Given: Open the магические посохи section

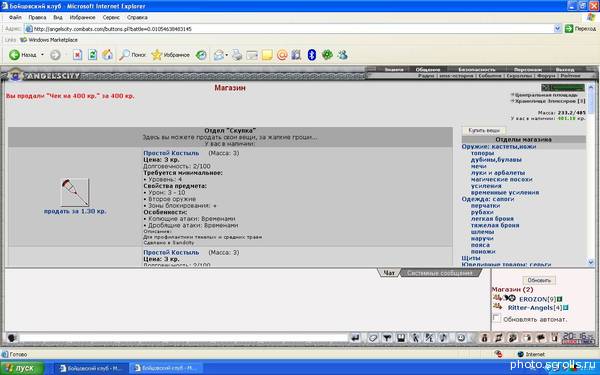Looking at the screenshot, I should (x=501, y=179).
